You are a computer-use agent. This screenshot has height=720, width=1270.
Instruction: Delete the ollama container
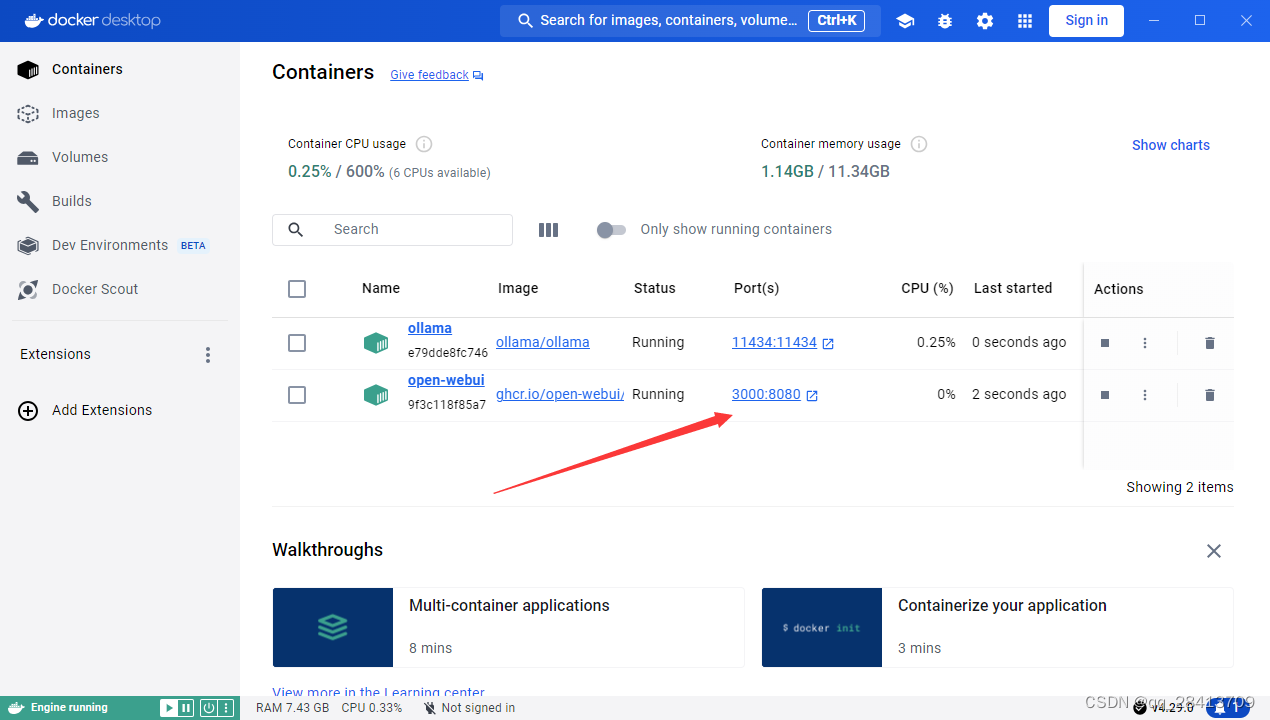[1210, 343]
